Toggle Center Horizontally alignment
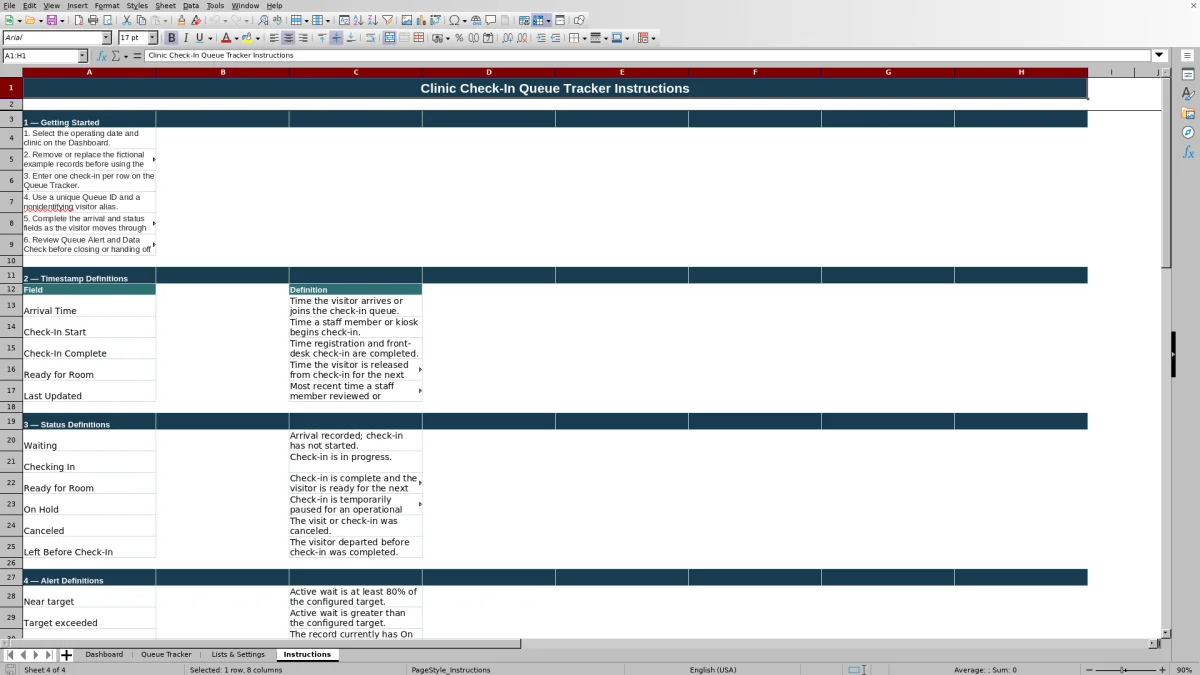 tap(288, 38)
